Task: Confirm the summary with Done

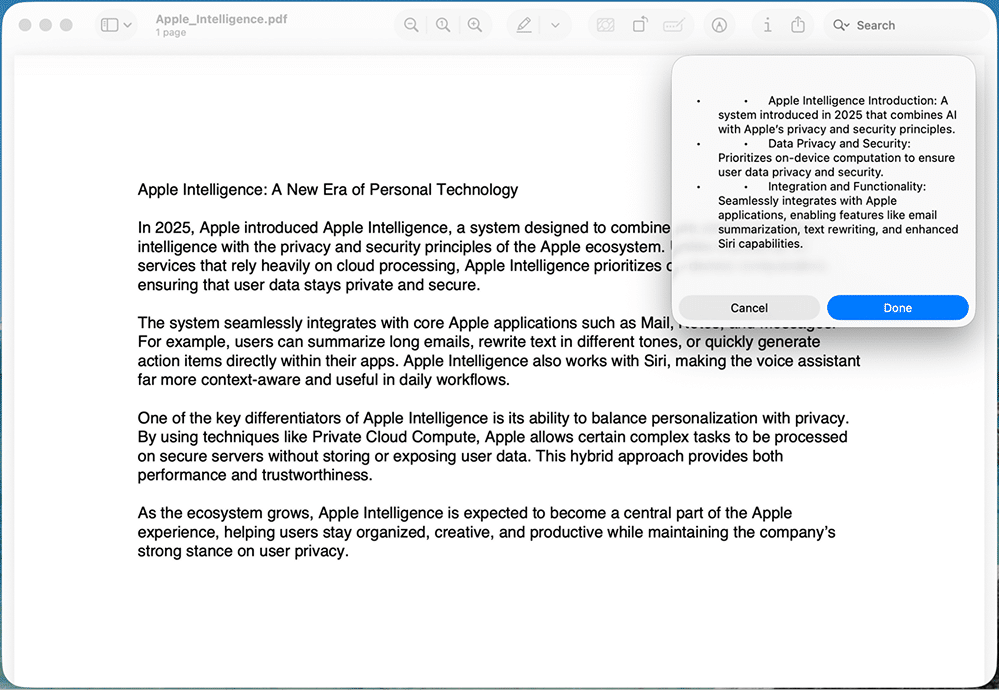Action: click(x=897, y=307)
